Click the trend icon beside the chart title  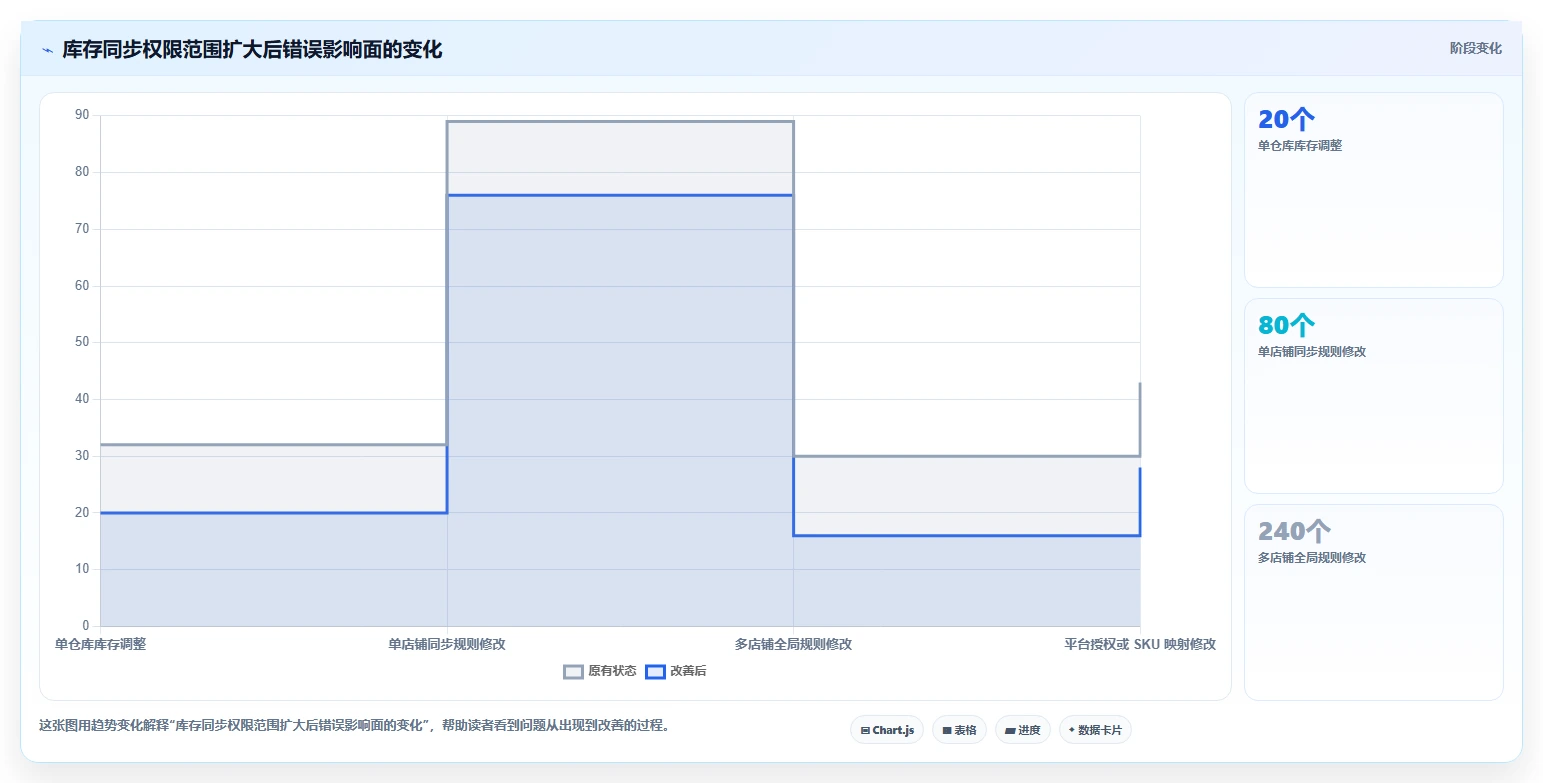(47, 50)
